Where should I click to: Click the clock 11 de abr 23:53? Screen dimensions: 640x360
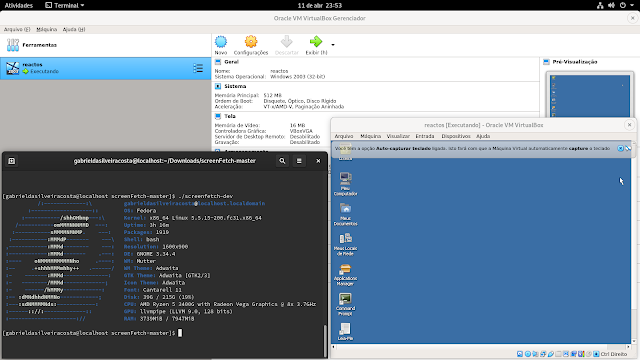(x=320, y=5)
